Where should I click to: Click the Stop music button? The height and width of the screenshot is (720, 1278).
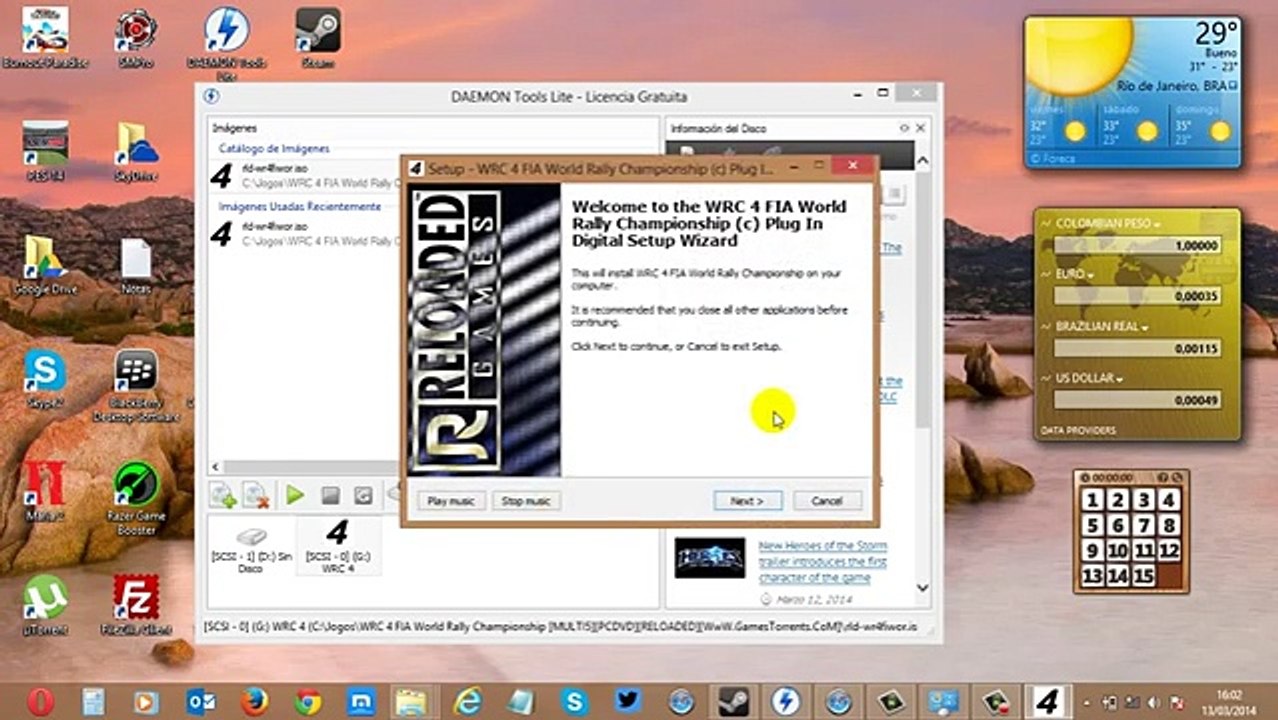click(526, 500)
